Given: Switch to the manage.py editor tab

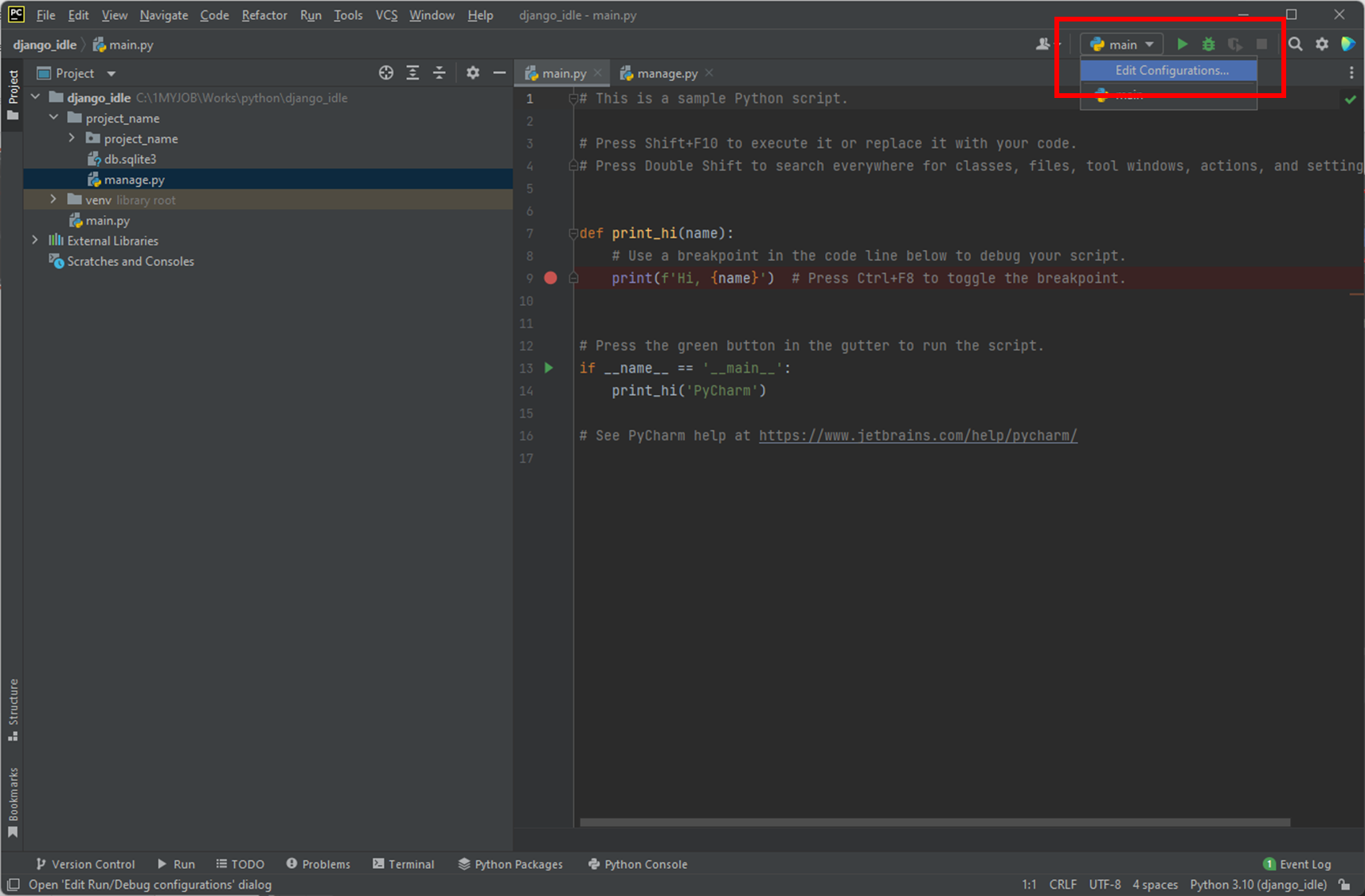Looking at the screenshot, I should (667, 73).
